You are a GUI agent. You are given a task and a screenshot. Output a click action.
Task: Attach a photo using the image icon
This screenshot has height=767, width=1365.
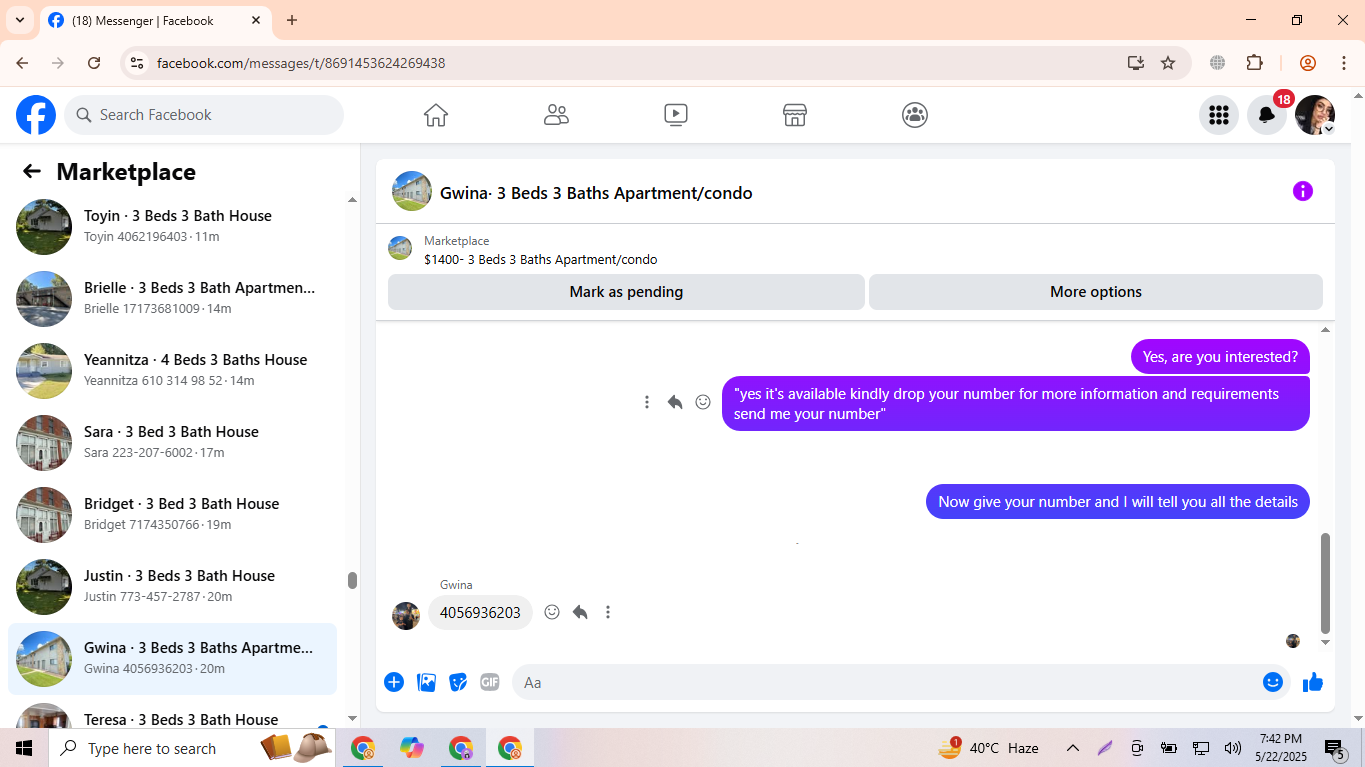[426, 682]
